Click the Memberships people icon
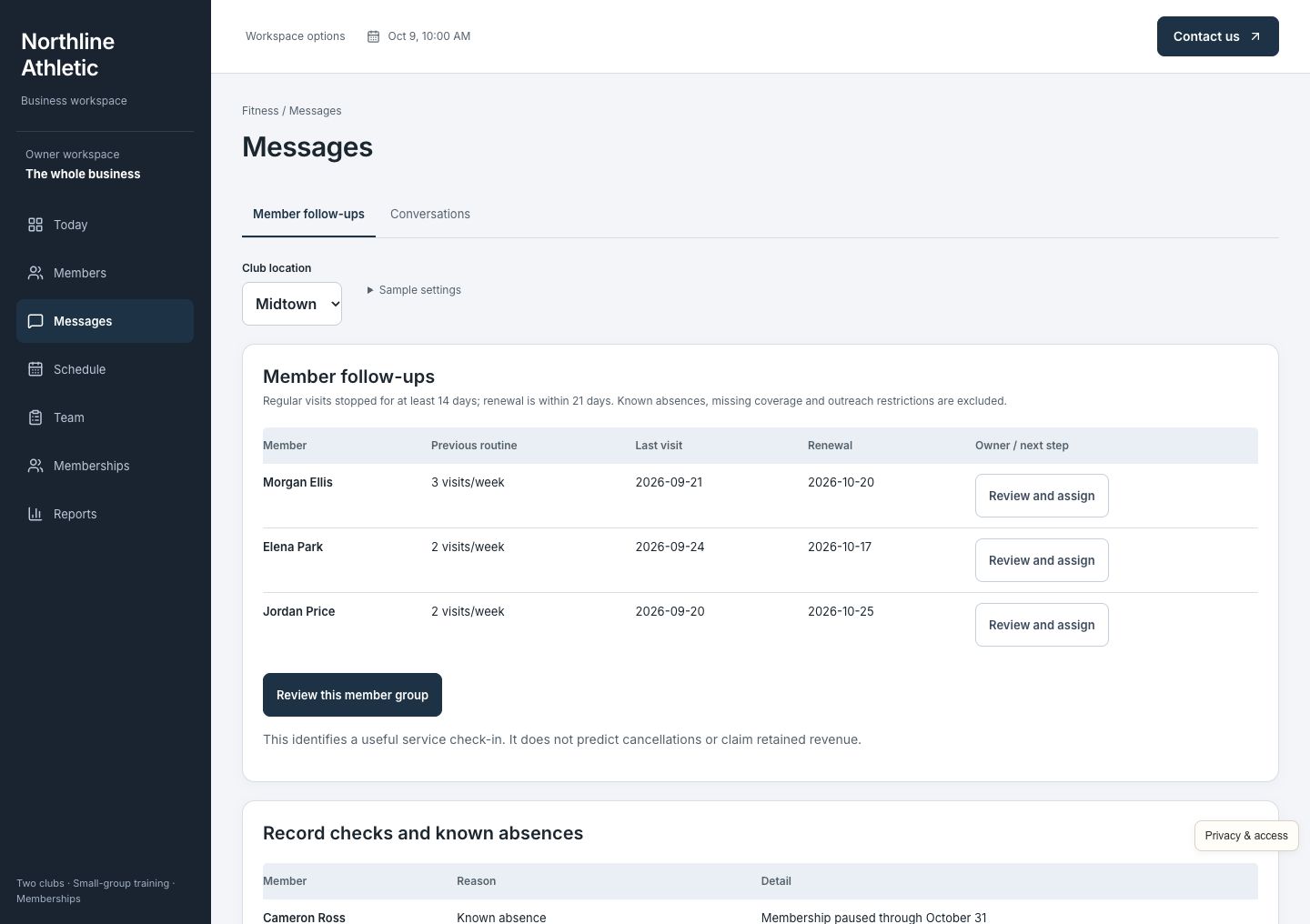Viewport: 1310px width, 924px height. (35, 466)
